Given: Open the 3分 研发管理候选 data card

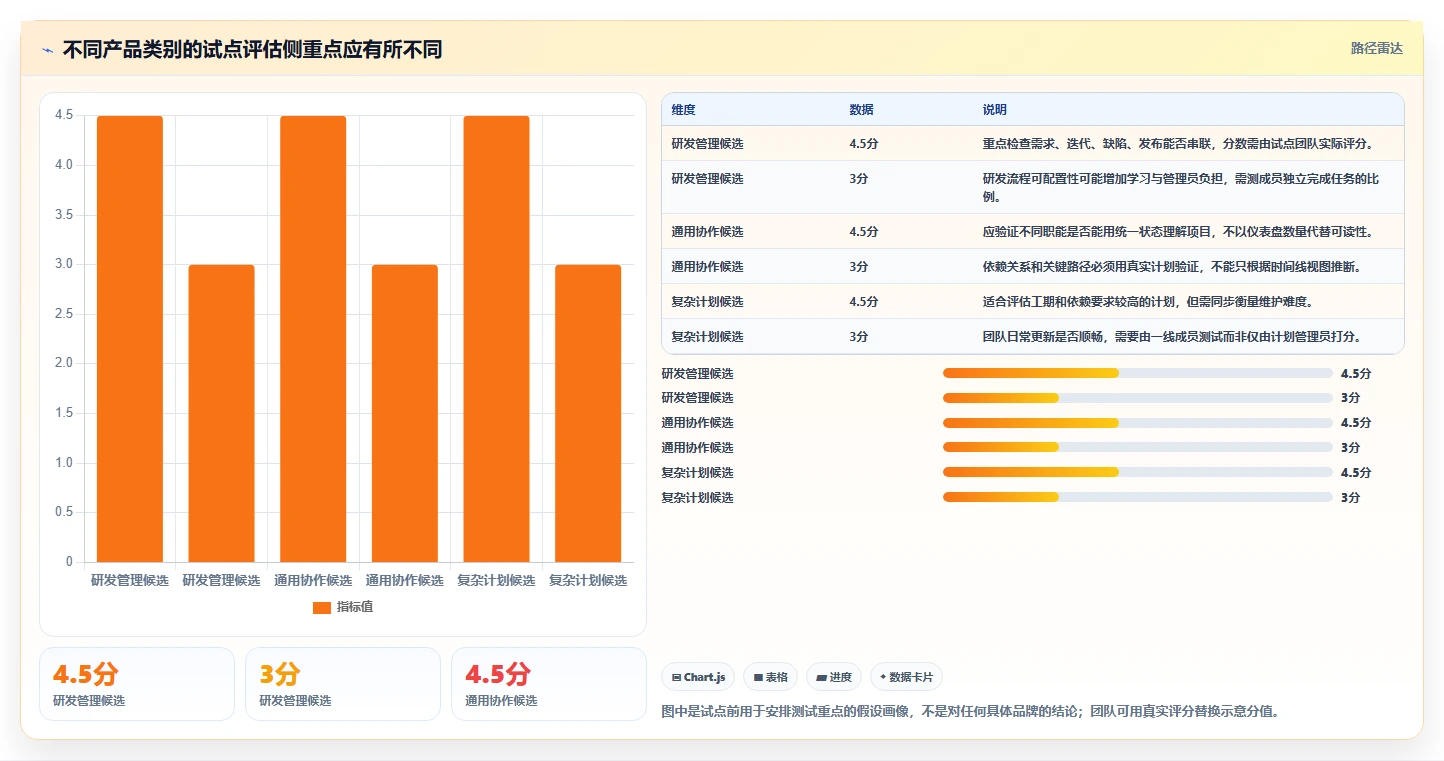Looking at the screenshot, I should point(343,684).
